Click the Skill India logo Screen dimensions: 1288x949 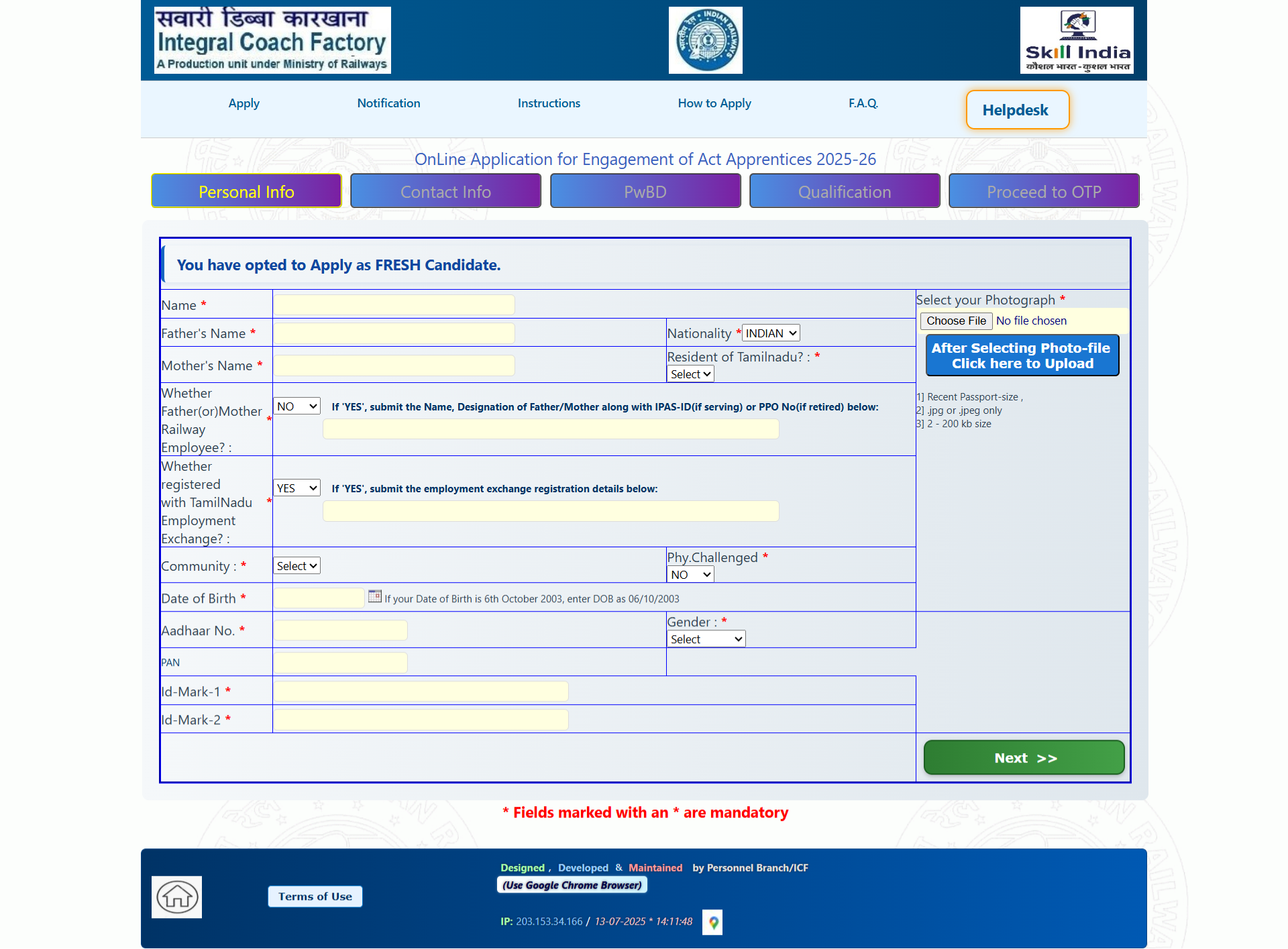[x=1077, y=40]
